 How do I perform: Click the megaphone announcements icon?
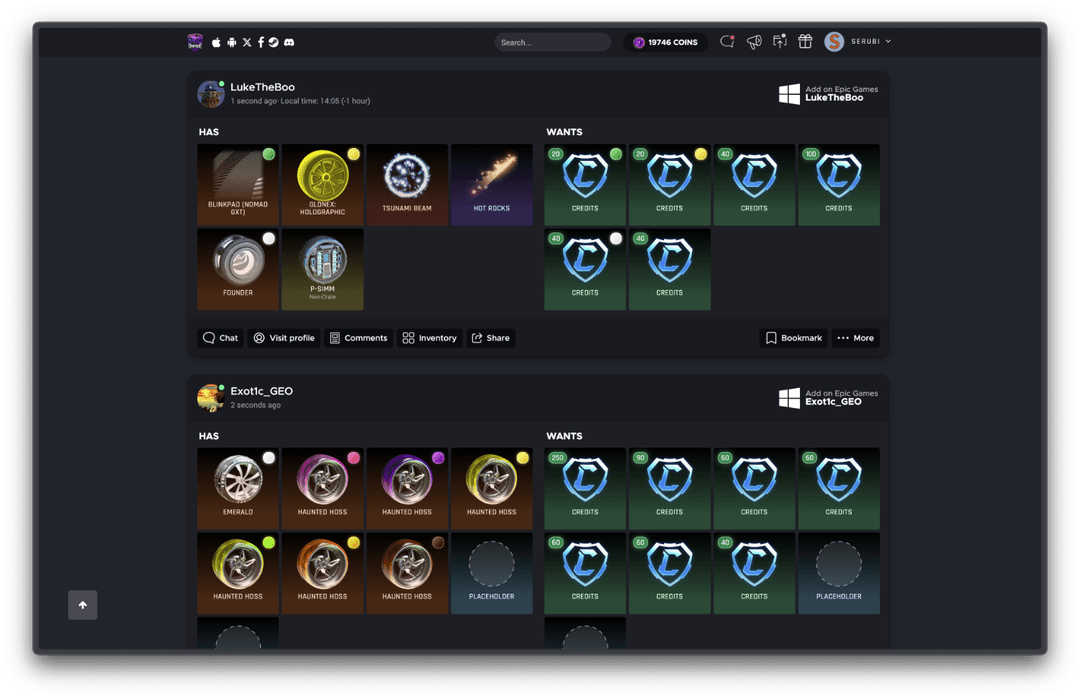pyautogui.click(x=754, y=42)
